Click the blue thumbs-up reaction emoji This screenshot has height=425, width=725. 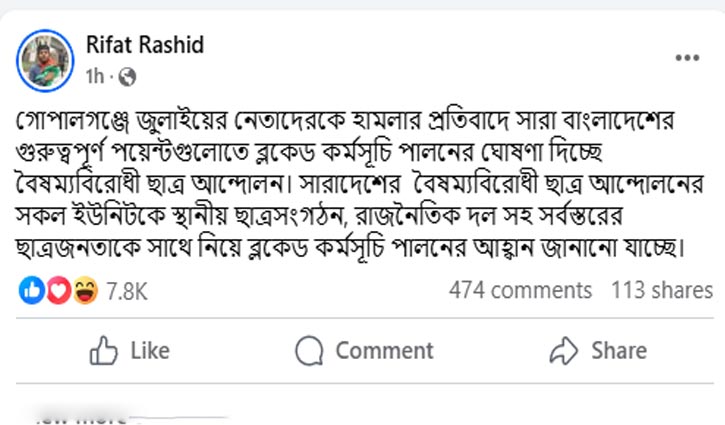point(30,291)
